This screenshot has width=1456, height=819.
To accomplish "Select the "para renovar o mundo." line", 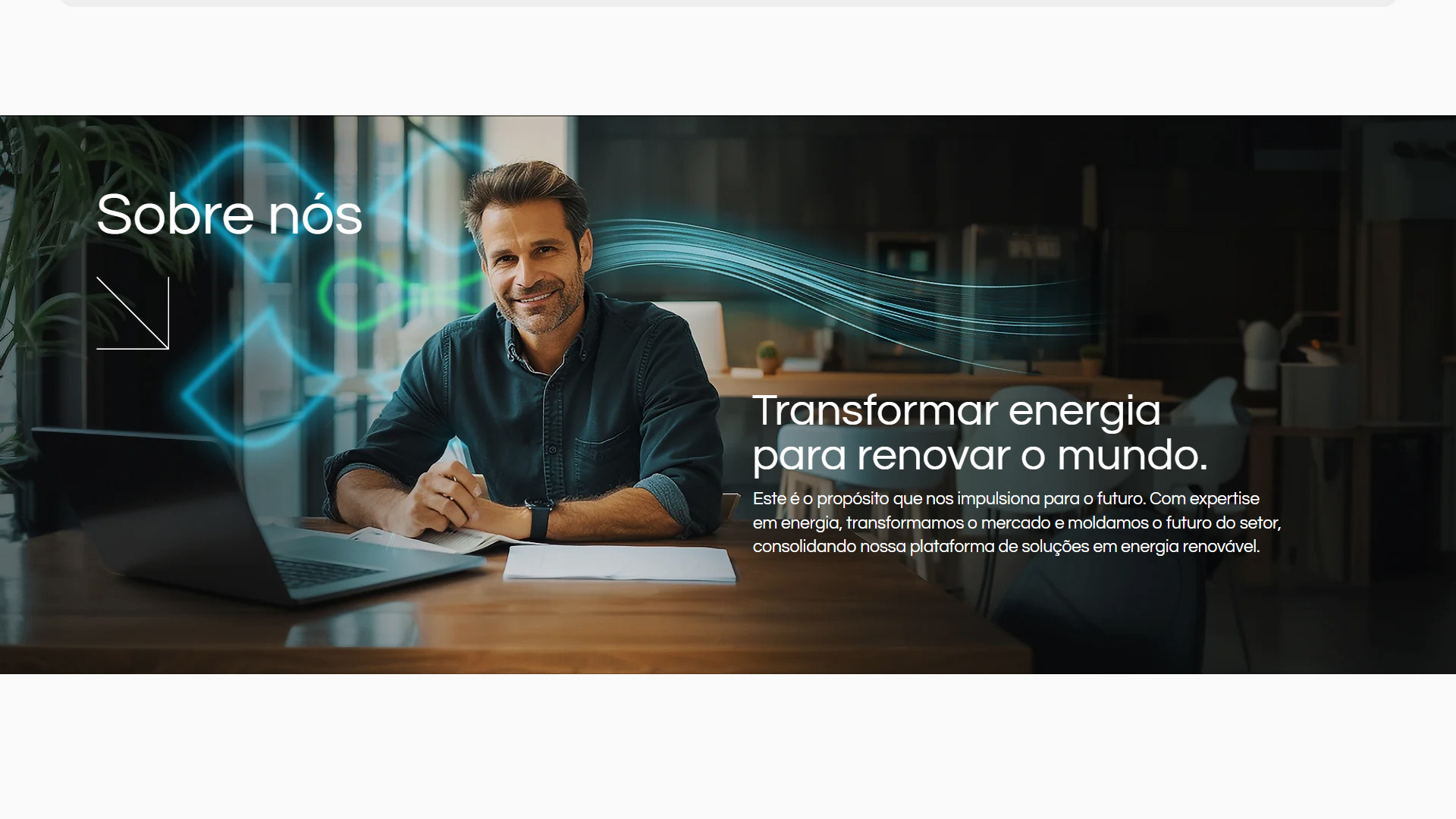I will 980,455.
